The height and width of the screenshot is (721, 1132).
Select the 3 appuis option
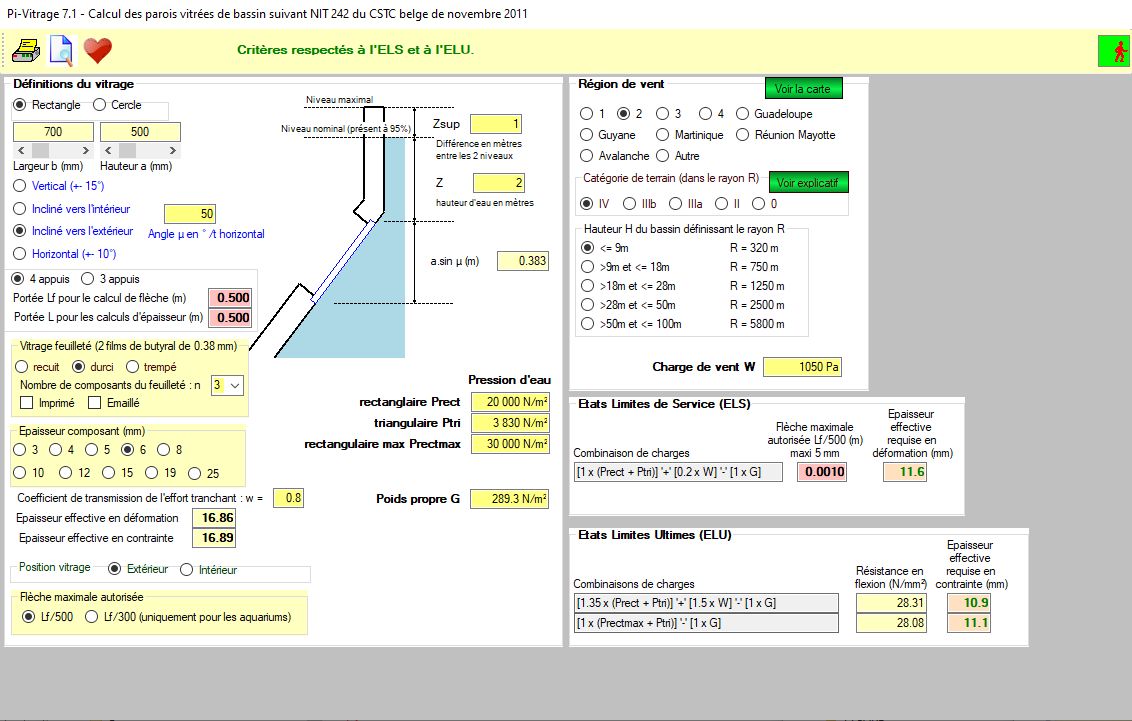(x=87, y=279)
